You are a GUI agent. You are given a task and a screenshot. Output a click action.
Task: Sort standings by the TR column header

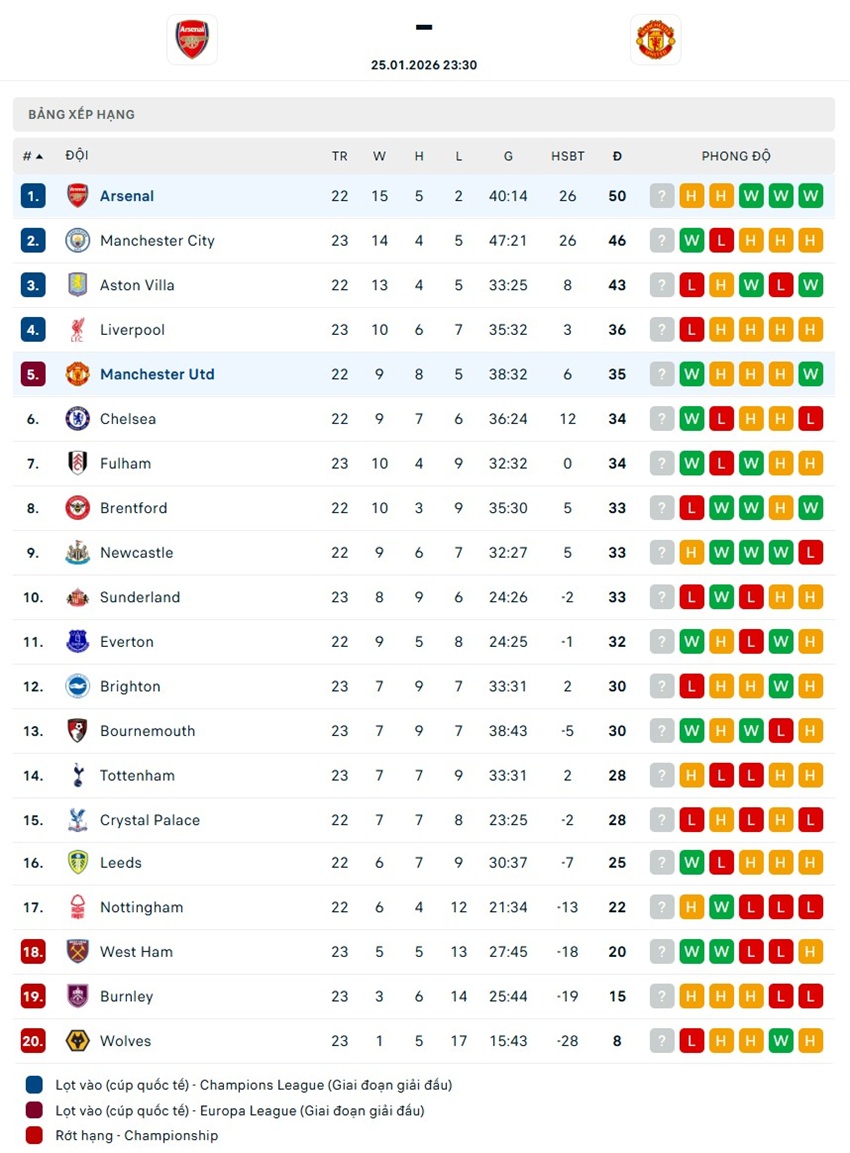pyautogui.click(x=340, y=156)
